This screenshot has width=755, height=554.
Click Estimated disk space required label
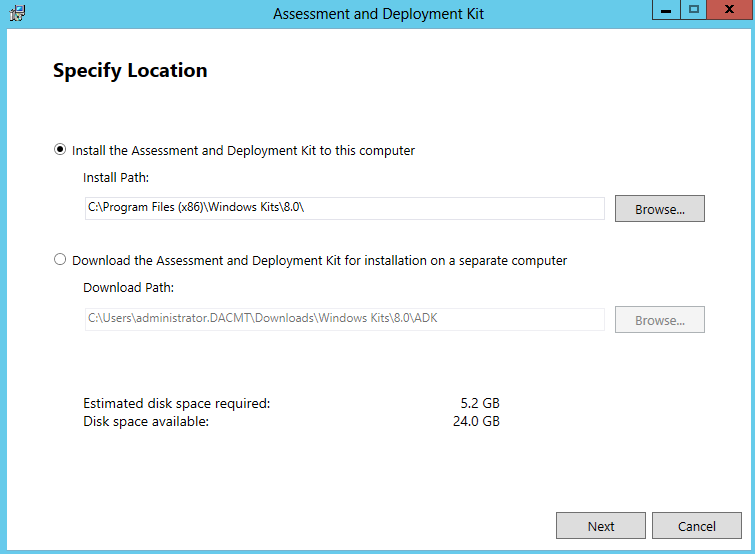[177, 403]
